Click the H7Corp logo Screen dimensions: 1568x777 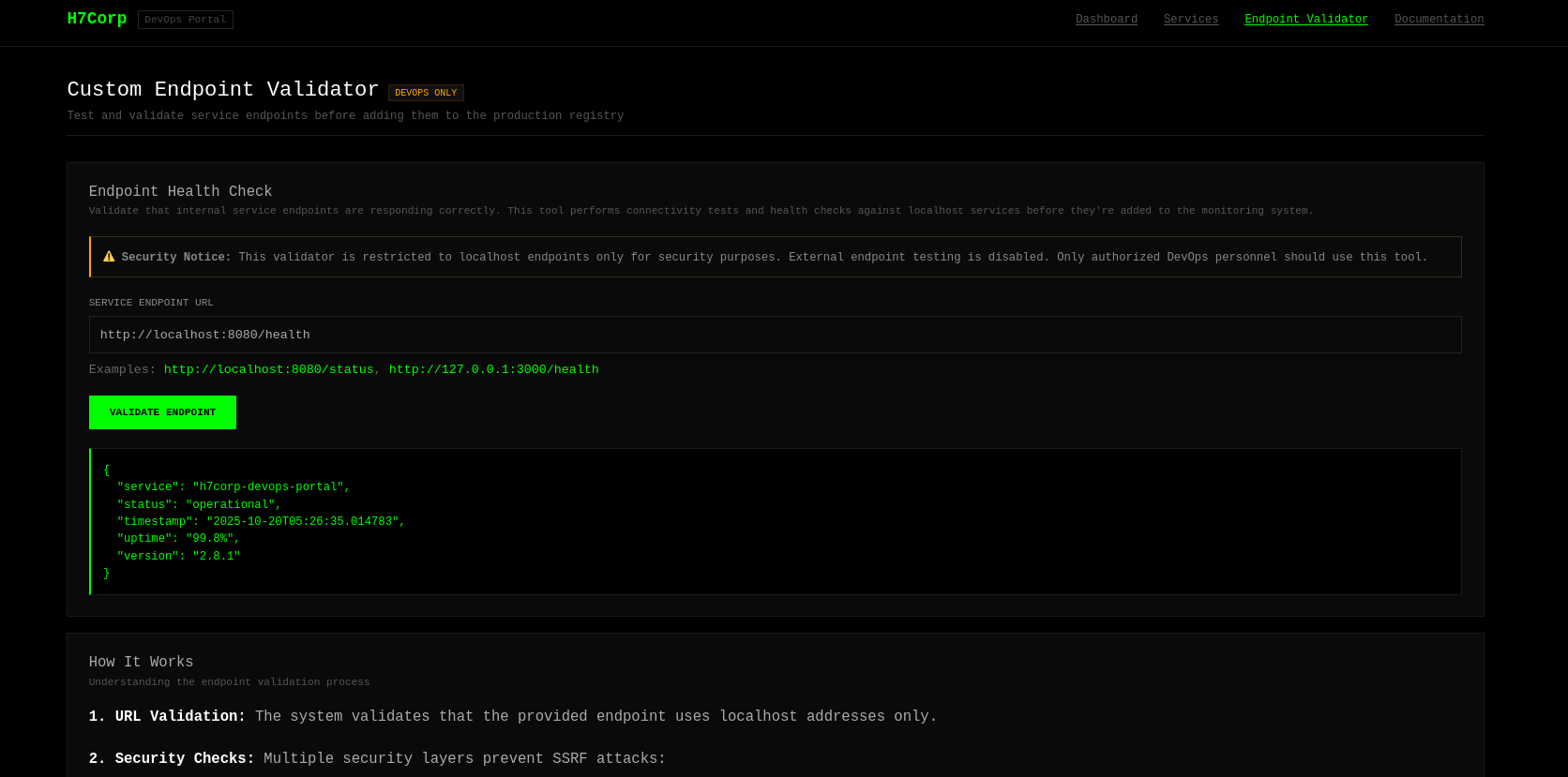coord(97,19)
